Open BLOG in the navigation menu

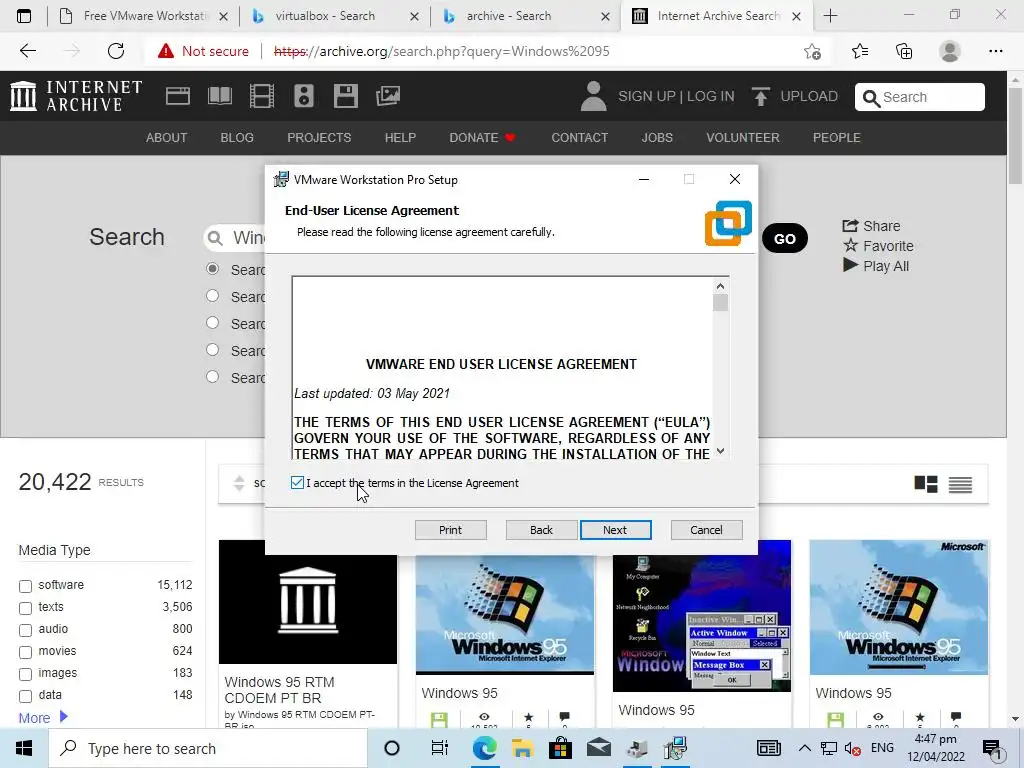pyautogui.click(x=237, y=138)
